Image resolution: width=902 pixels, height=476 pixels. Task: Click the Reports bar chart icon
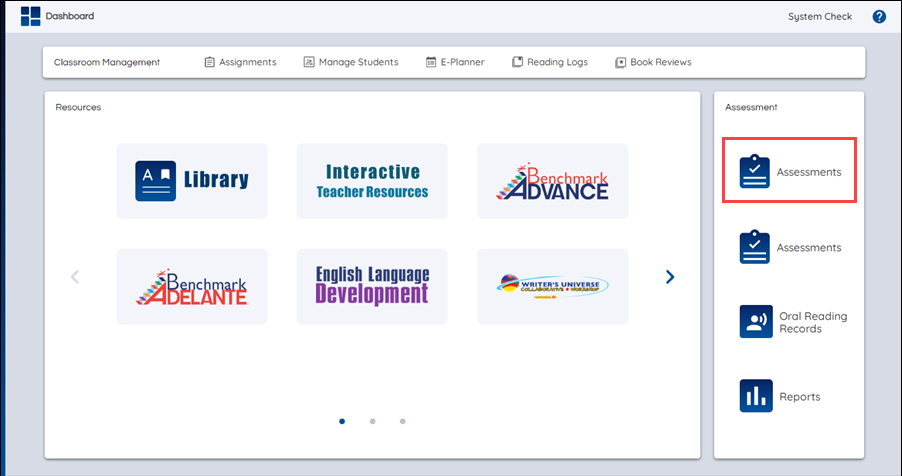point(756,396)
